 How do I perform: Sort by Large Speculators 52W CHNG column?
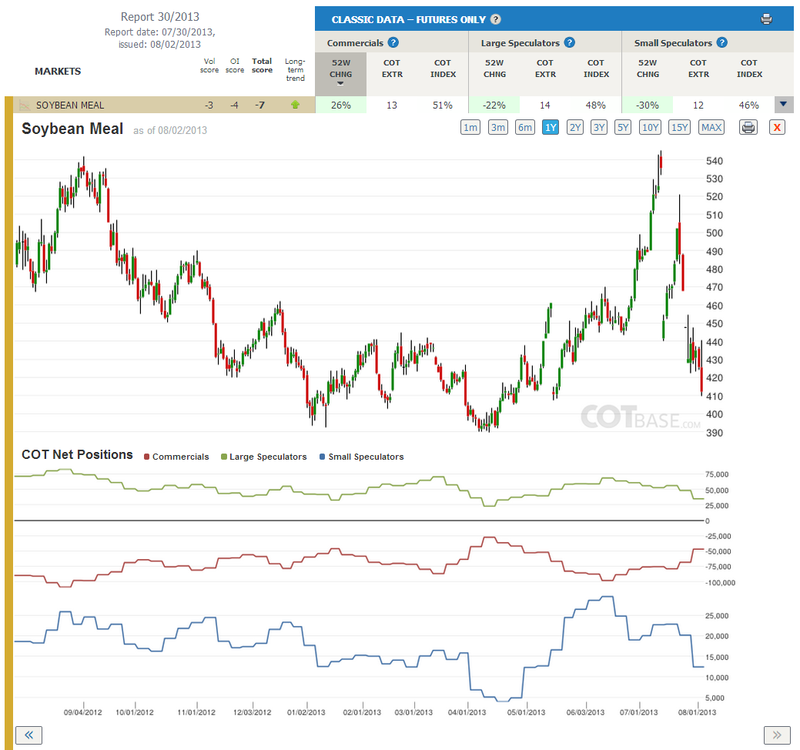pos(494,68)
